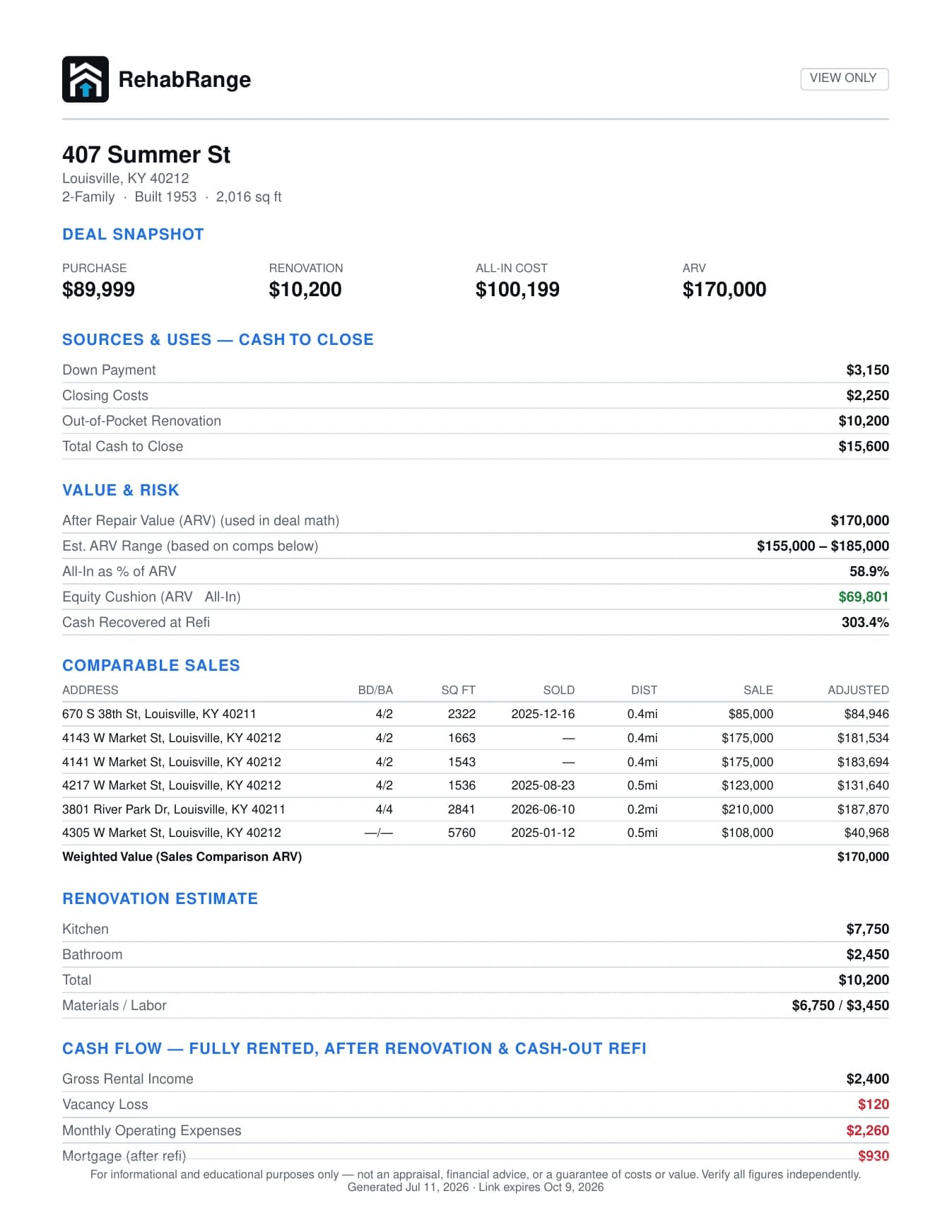Click the 670 S 38th St comparable address

(x=159, y=714)
